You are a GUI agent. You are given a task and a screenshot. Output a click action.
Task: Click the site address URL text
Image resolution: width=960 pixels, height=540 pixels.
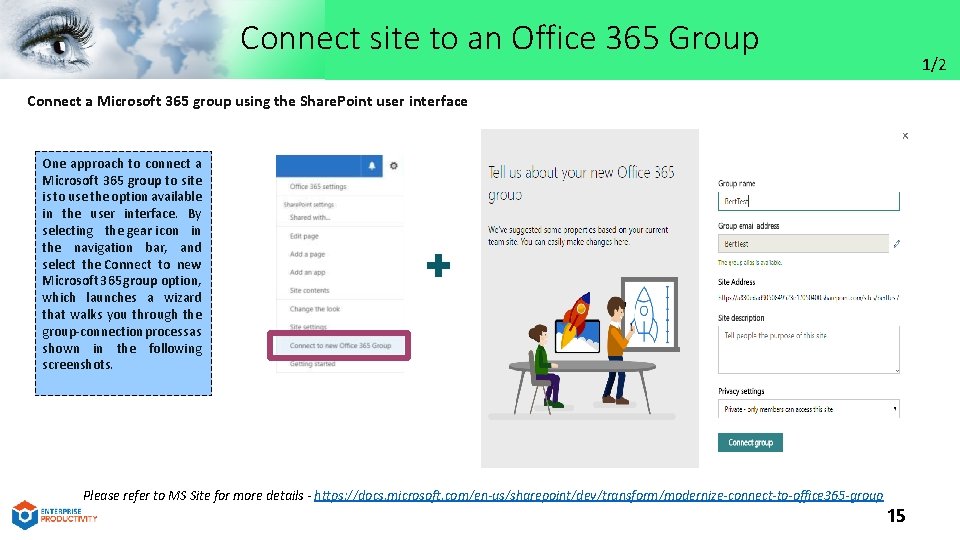click(x=808, y=298)
